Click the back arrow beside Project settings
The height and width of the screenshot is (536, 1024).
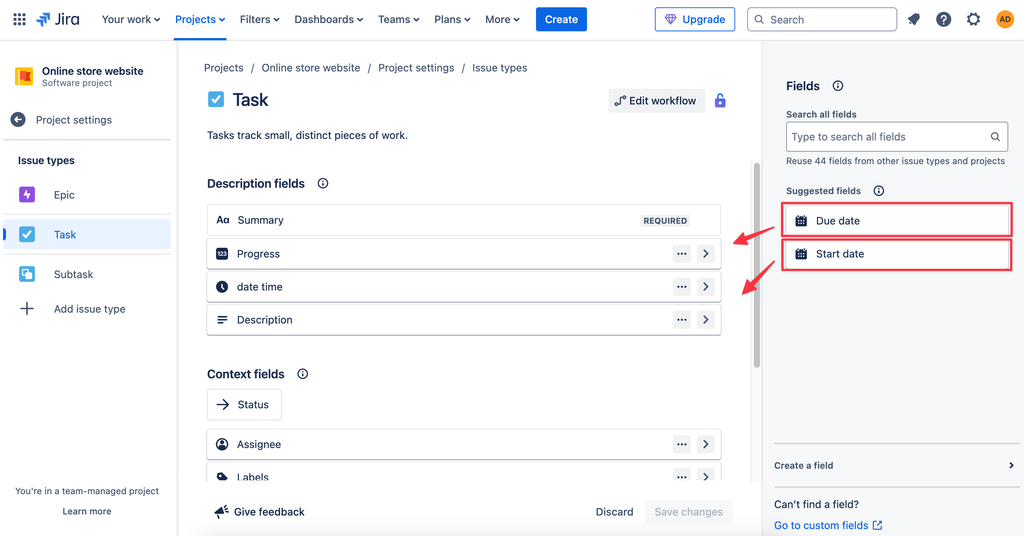(18, 120)
